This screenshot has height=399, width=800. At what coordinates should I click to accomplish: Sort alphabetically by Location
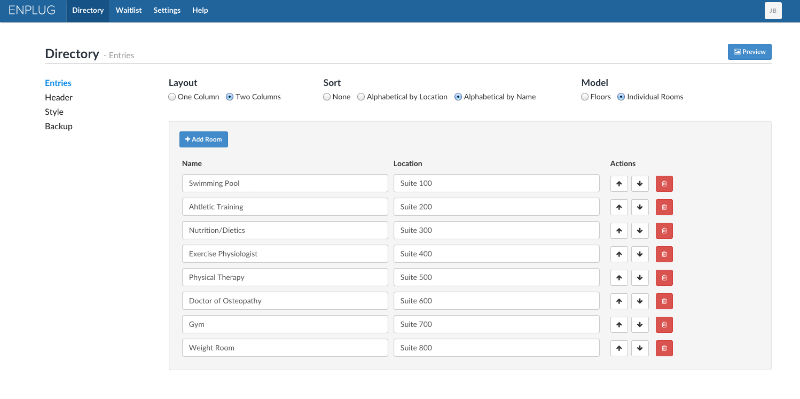[x=361, y=97]
